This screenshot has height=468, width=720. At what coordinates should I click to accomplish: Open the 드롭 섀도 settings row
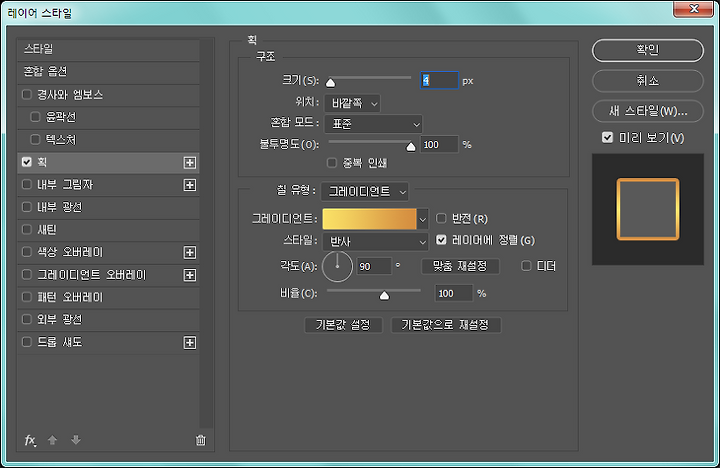pyautogui.click(x=108, y=342)
